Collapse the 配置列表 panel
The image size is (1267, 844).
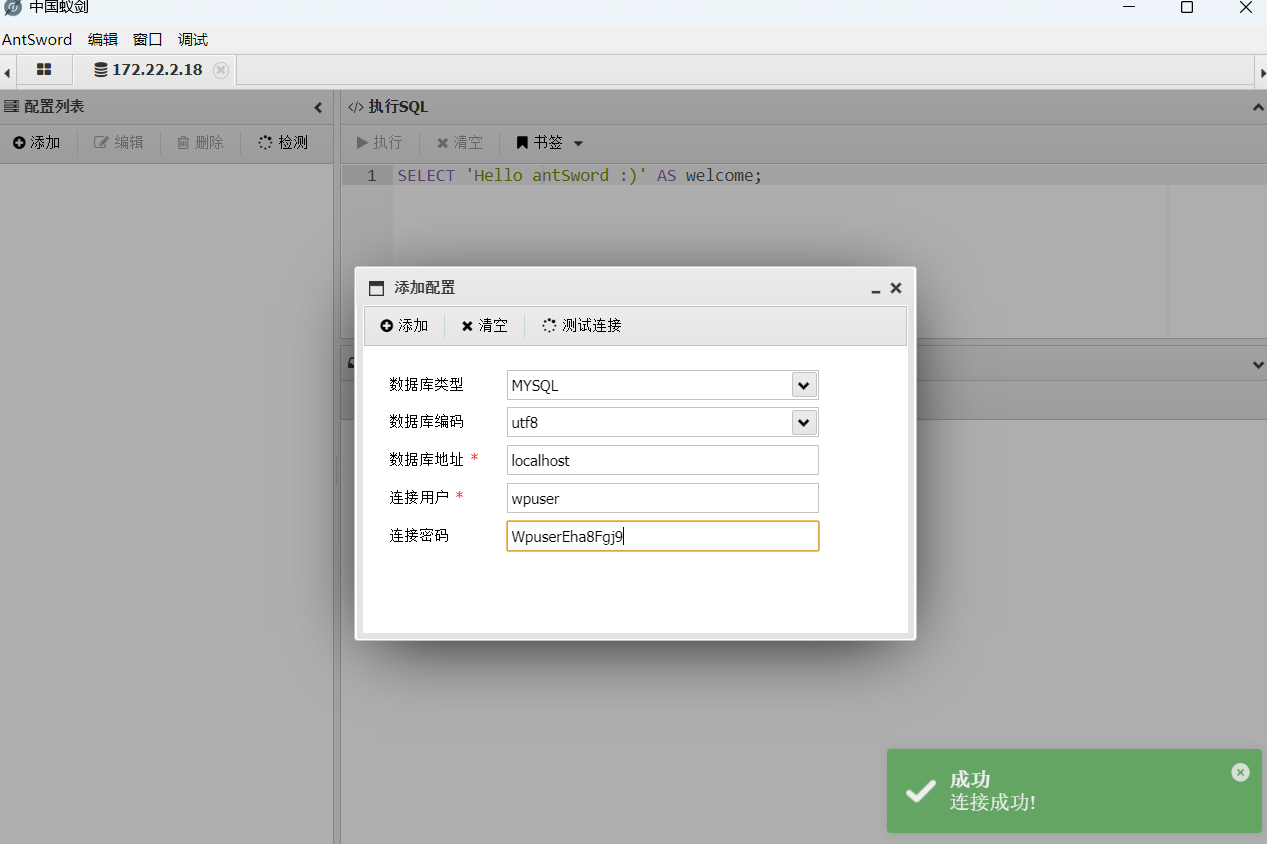pos(318,107)
